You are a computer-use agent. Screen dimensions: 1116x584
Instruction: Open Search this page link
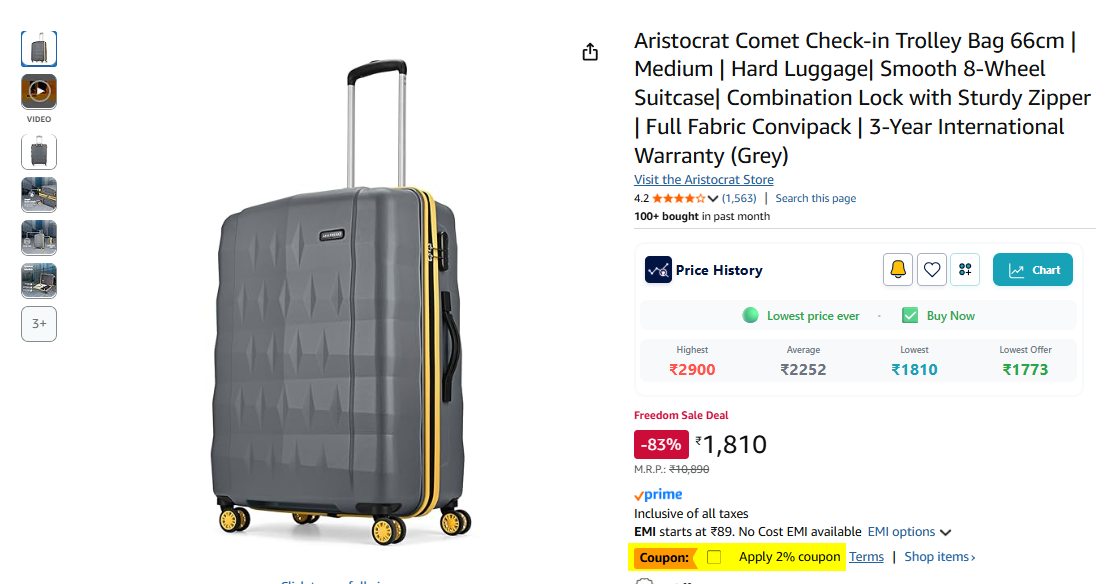816,198
